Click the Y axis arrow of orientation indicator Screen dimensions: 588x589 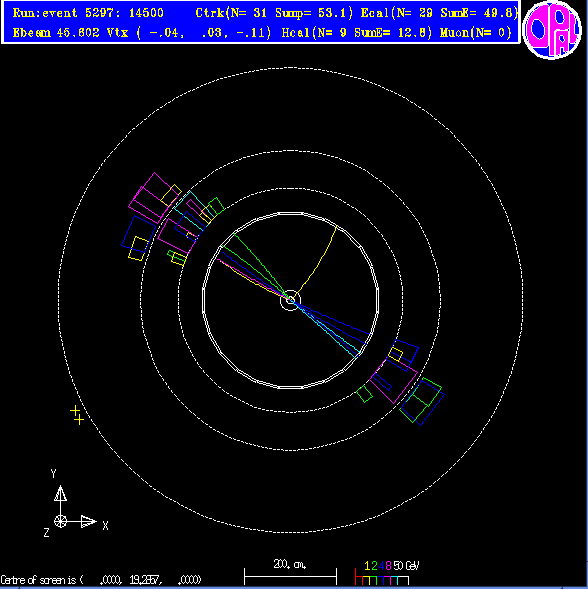pyautogui.click(x=60, y=494)
